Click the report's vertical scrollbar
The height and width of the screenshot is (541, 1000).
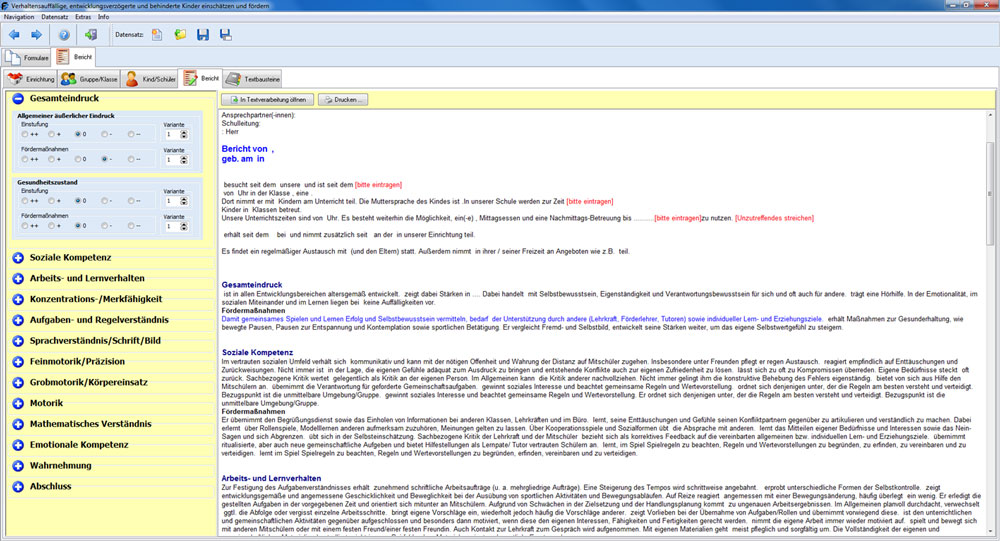tap(990, 323)
